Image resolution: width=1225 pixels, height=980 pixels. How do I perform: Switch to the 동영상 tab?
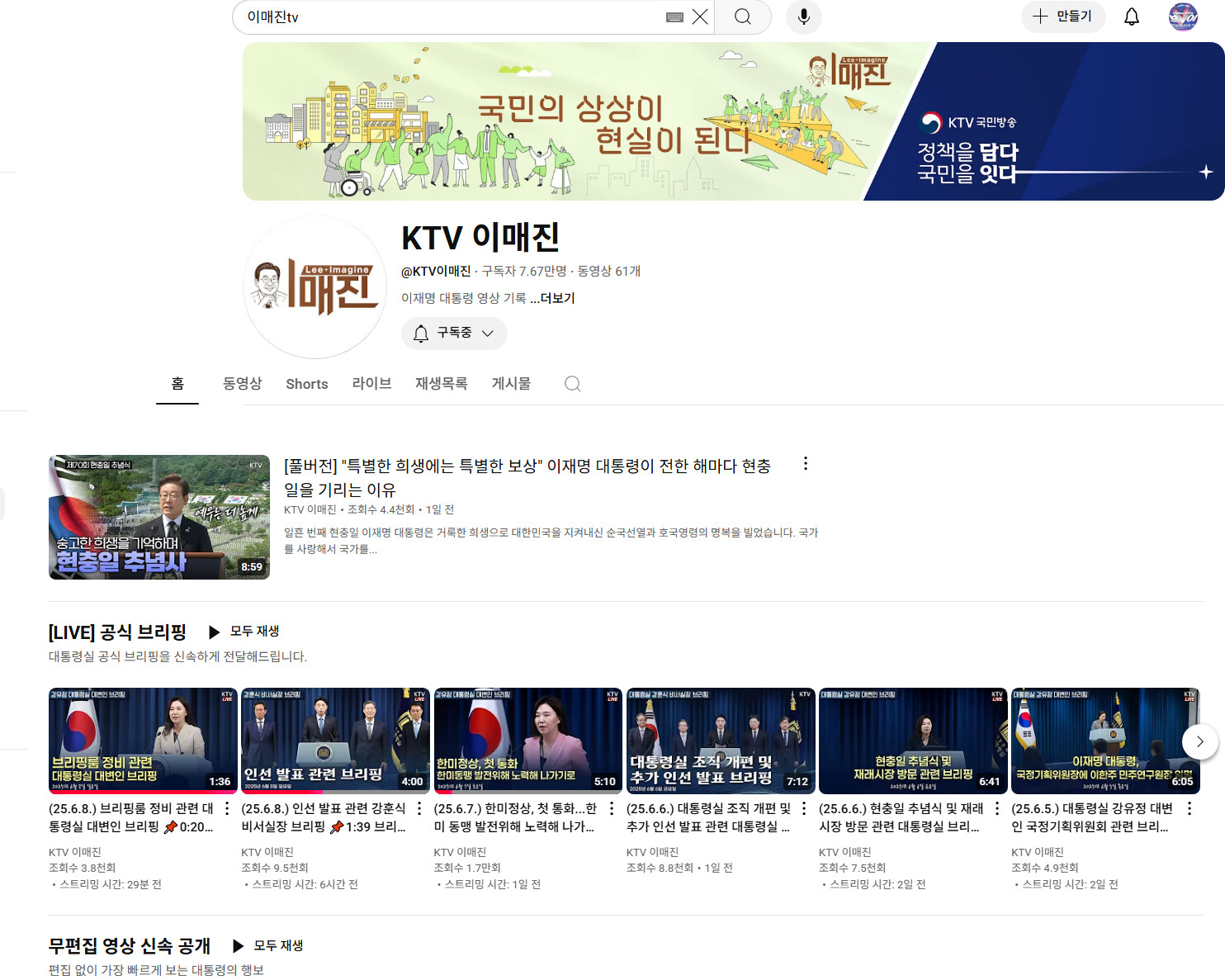click(x=242, y=384)
